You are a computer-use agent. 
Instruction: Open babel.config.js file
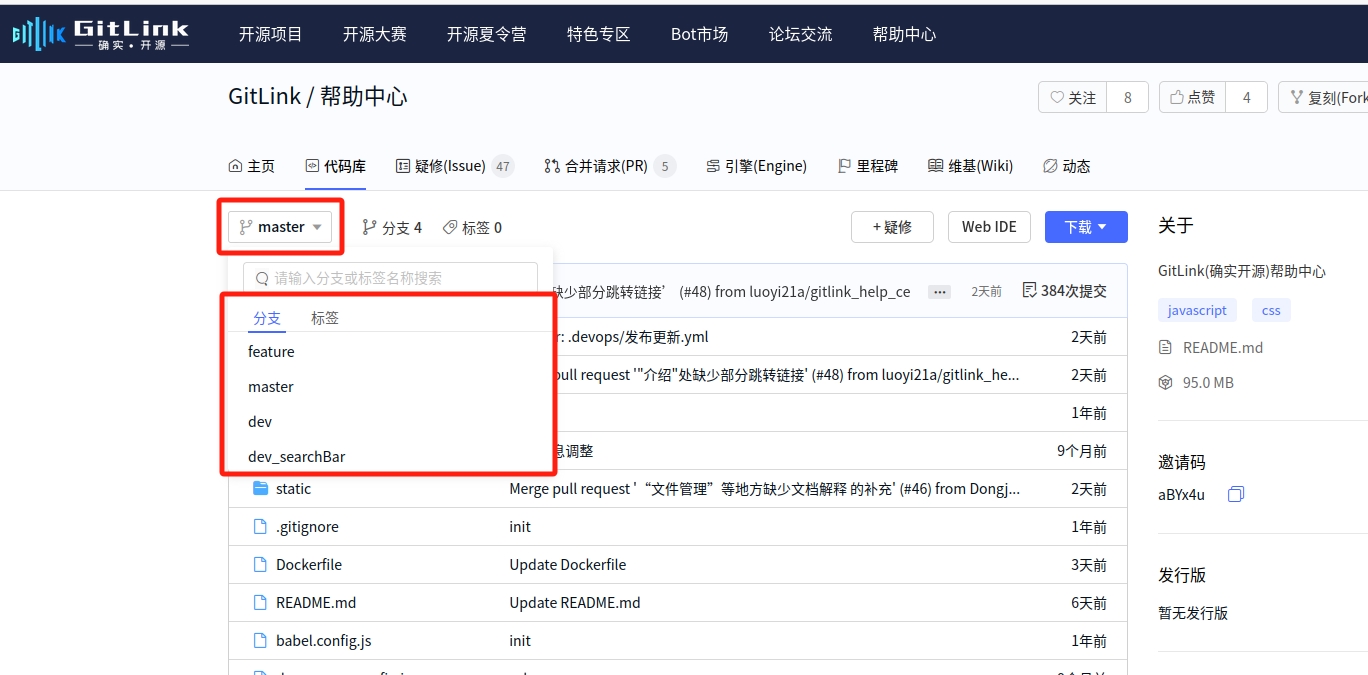[324, 641]
